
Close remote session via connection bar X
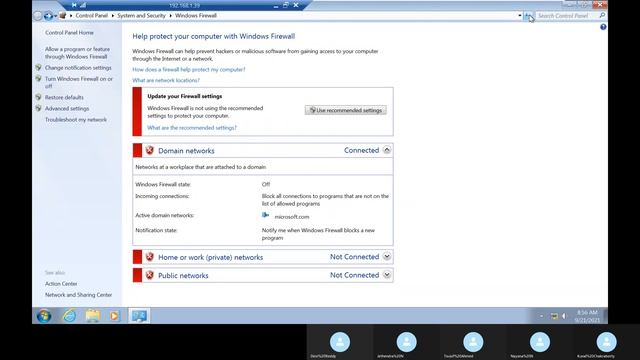click(296, 5)
